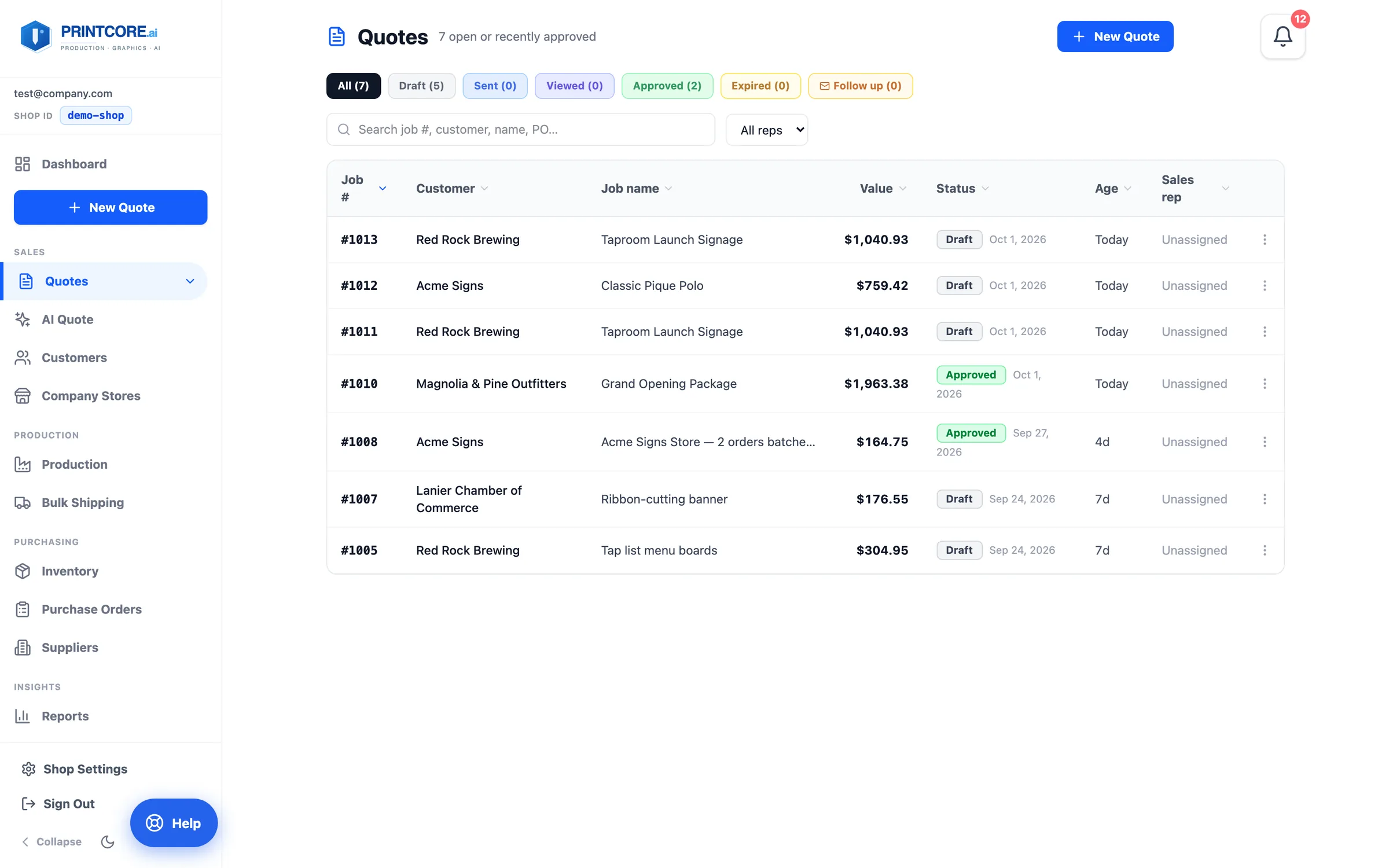
Task: Open row actions for quote #1008
Action: (1265, 442)
